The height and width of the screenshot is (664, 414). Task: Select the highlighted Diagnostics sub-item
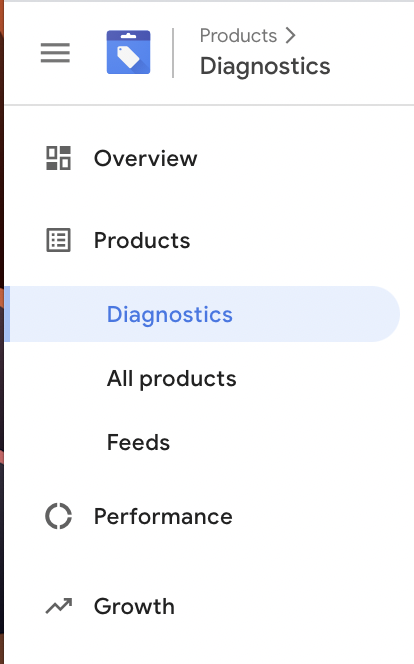204,314
